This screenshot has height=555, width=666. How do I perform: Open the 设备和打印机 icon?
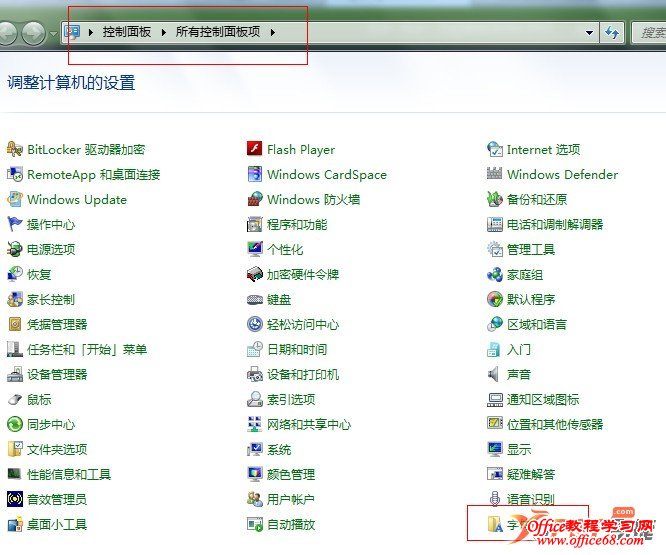255,375
